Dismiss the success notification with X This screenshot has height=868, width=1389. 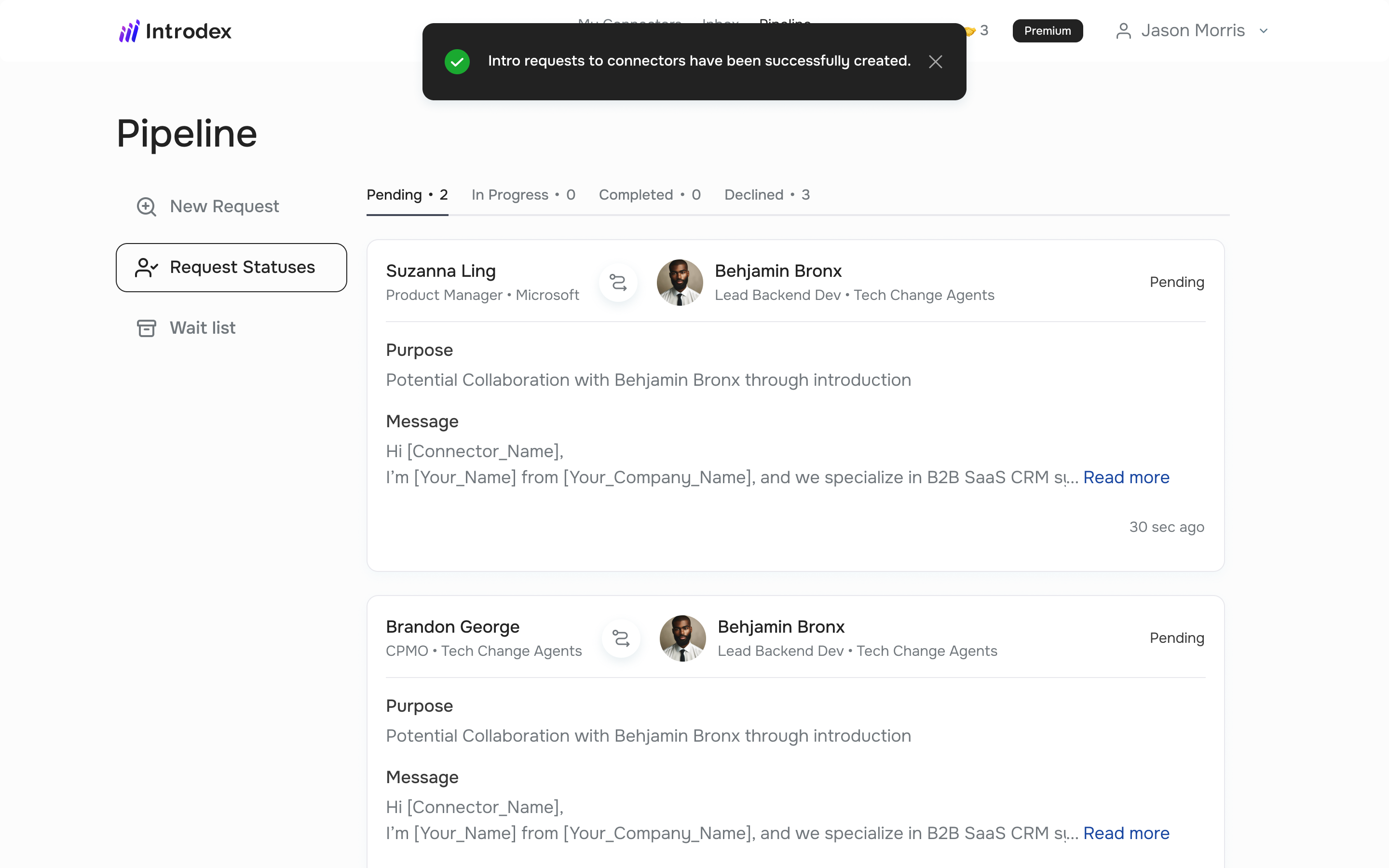(x=935, y=61)
